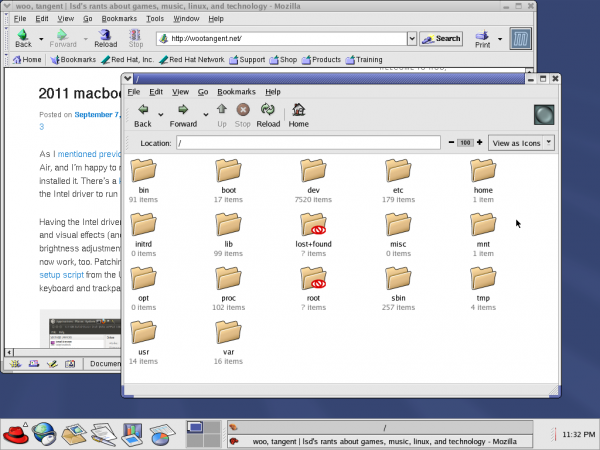This screenshot has width=600, height=450.
Task: Open file manager Bookmarks menu
Action: click(x=236, y=92)
